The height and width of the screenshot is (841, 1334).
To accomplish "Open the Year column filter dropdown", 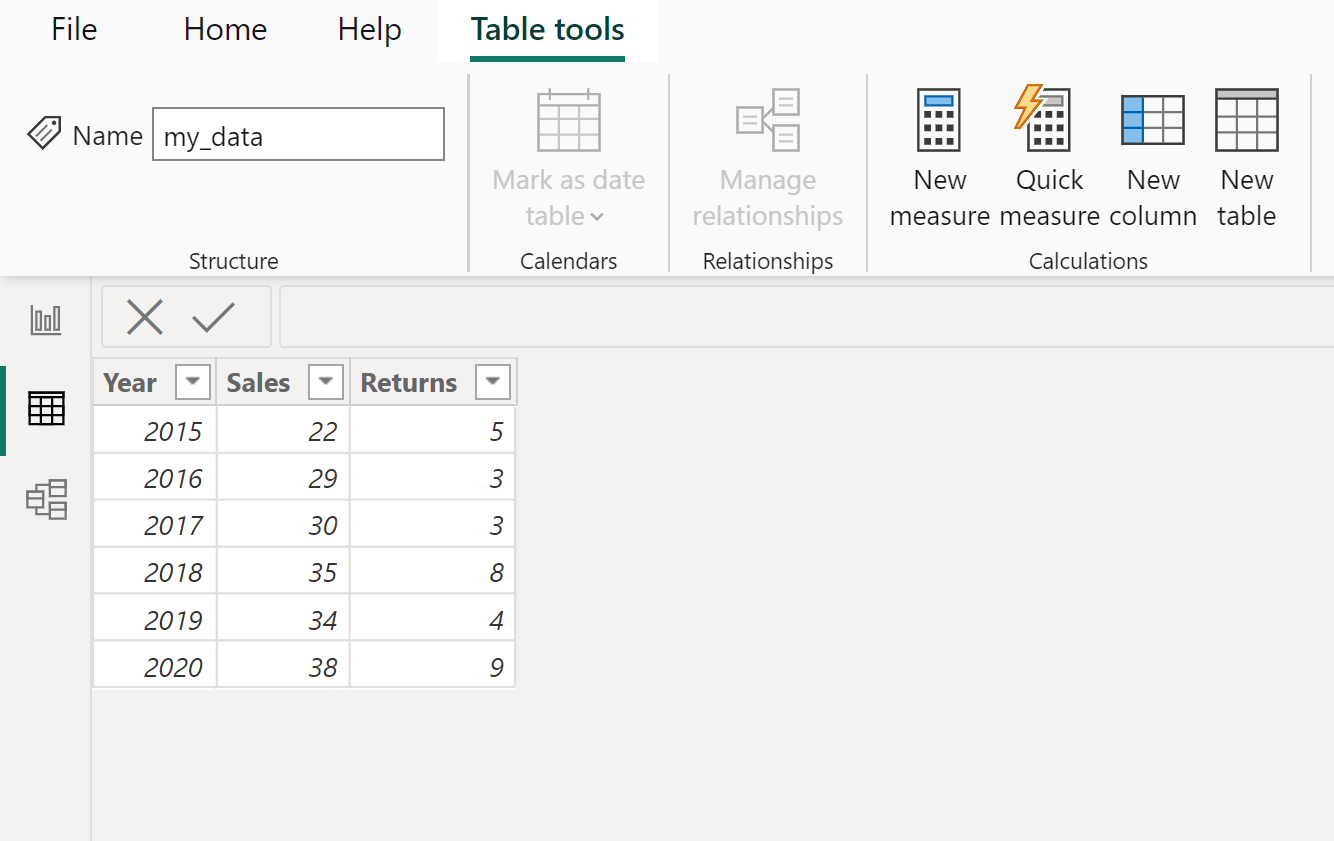I will pos(192,382).
